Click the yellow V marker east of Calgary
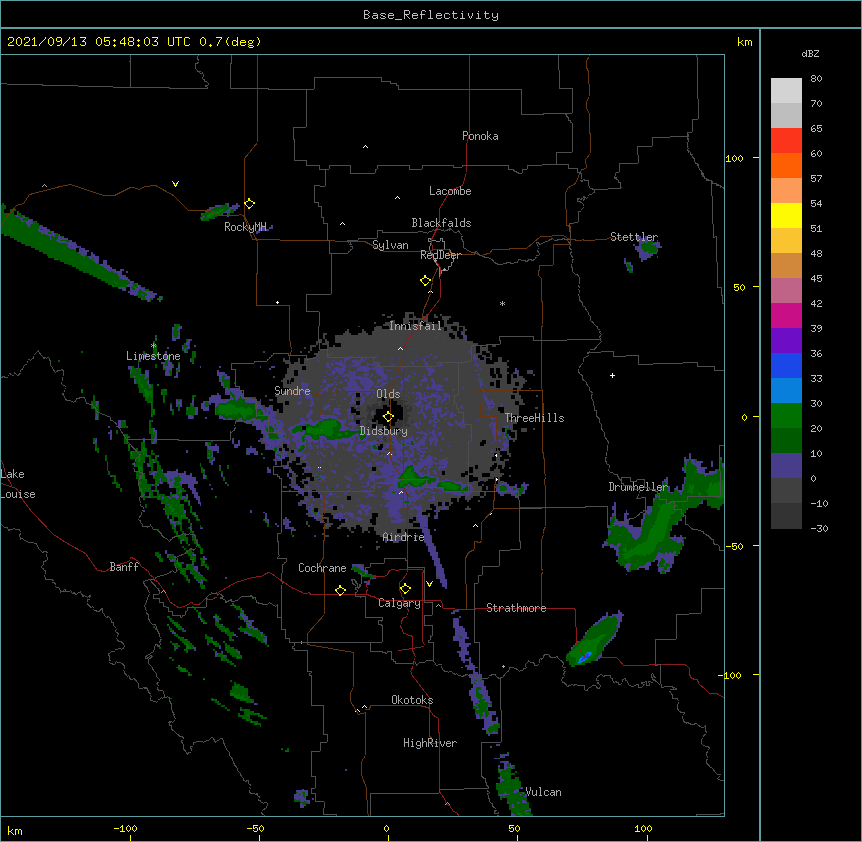The height and width of the screenshot is (842, 862). [429, 584]
